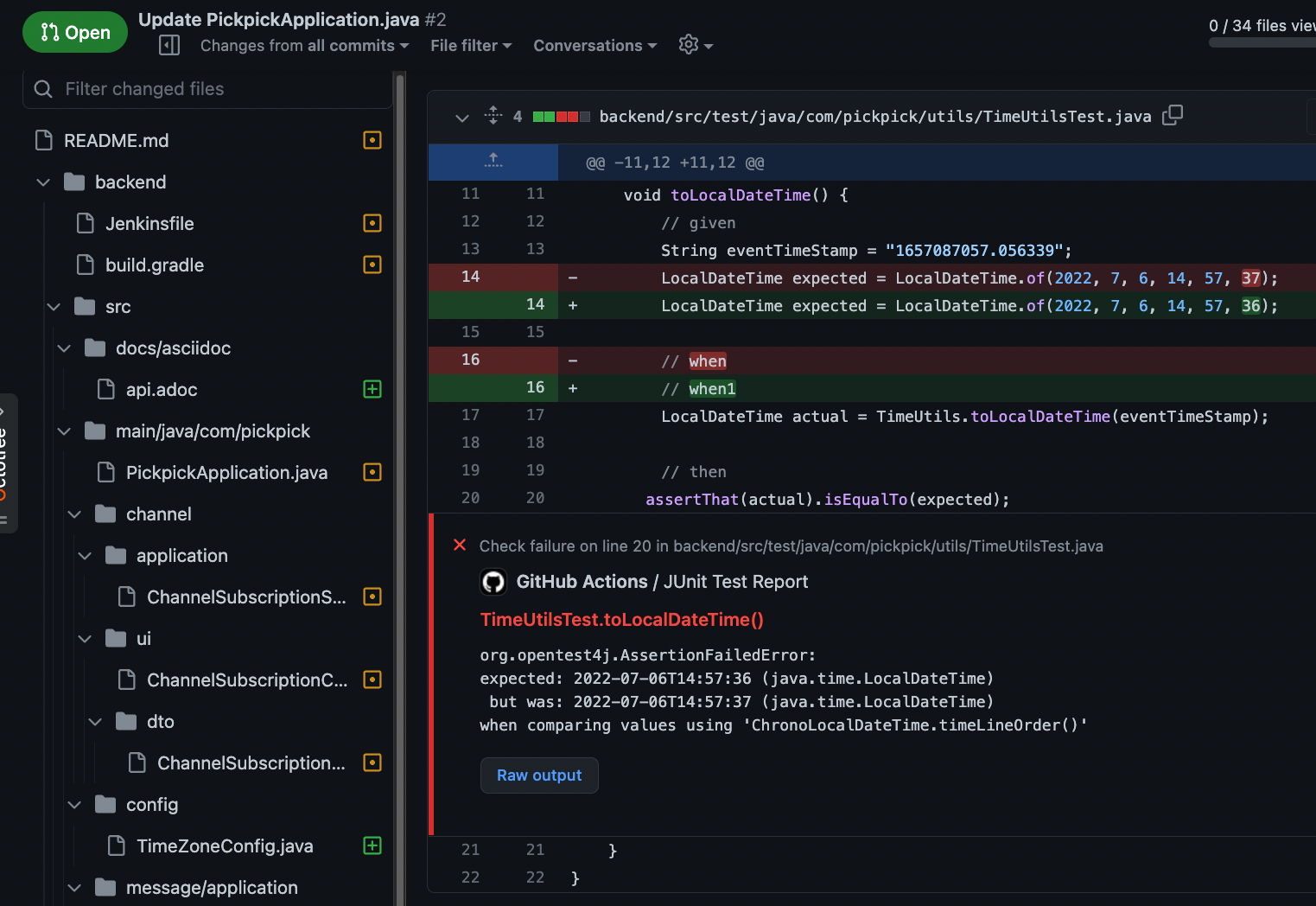Click the modified badge next to build.gradle
This screenshot has width=1316, height=906.
coord(372,265)
